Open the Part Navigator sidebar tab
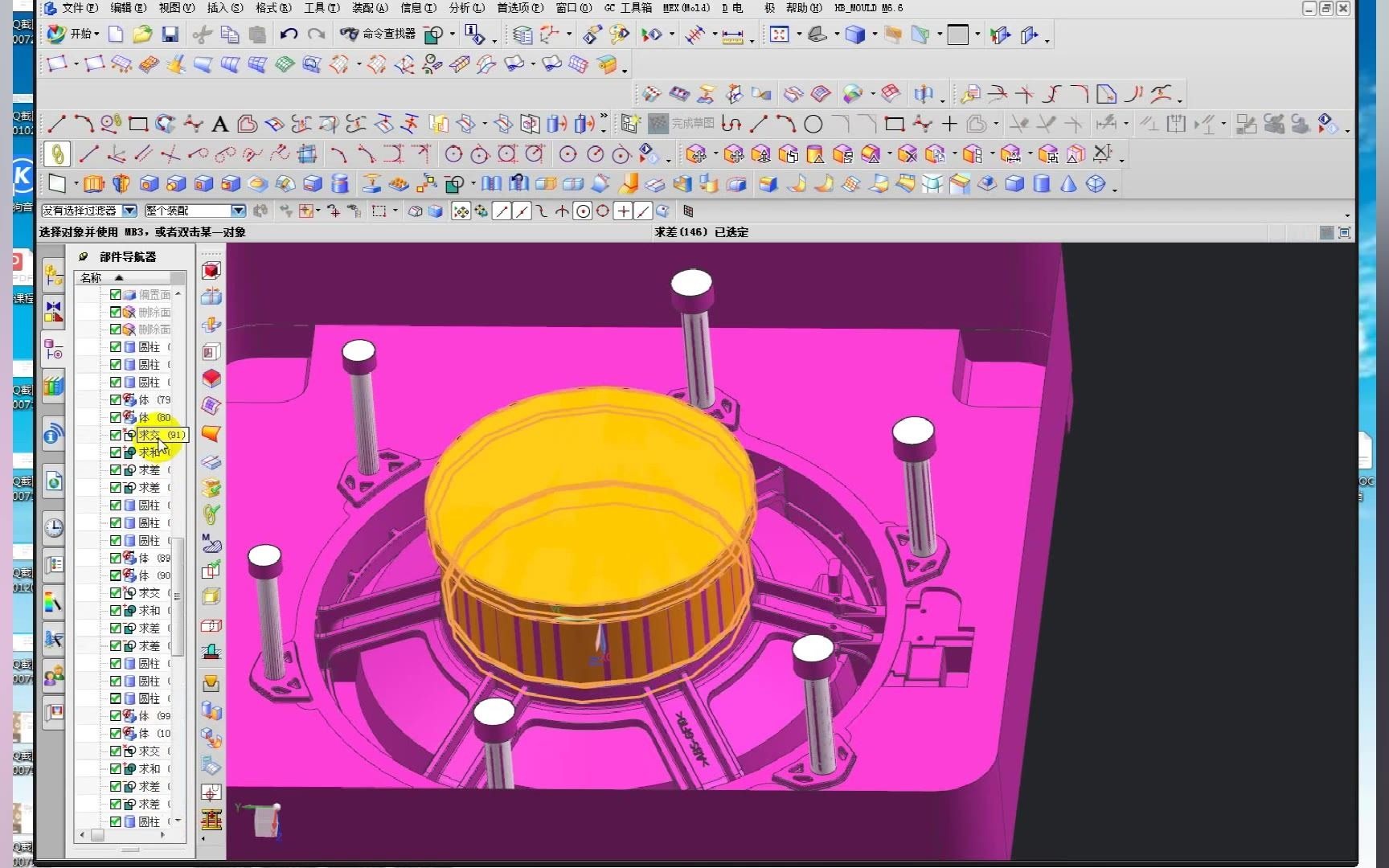The image size is (1389, 868). click(53, 350)
